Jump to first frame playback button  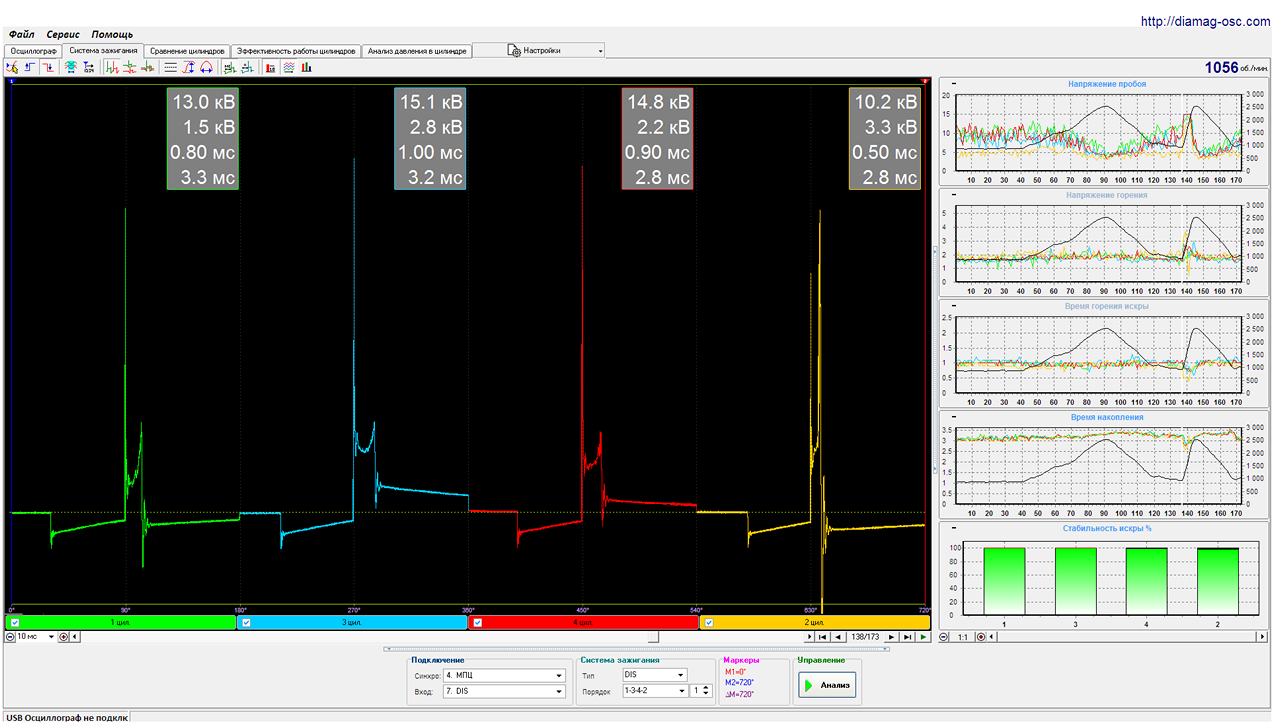822,636
